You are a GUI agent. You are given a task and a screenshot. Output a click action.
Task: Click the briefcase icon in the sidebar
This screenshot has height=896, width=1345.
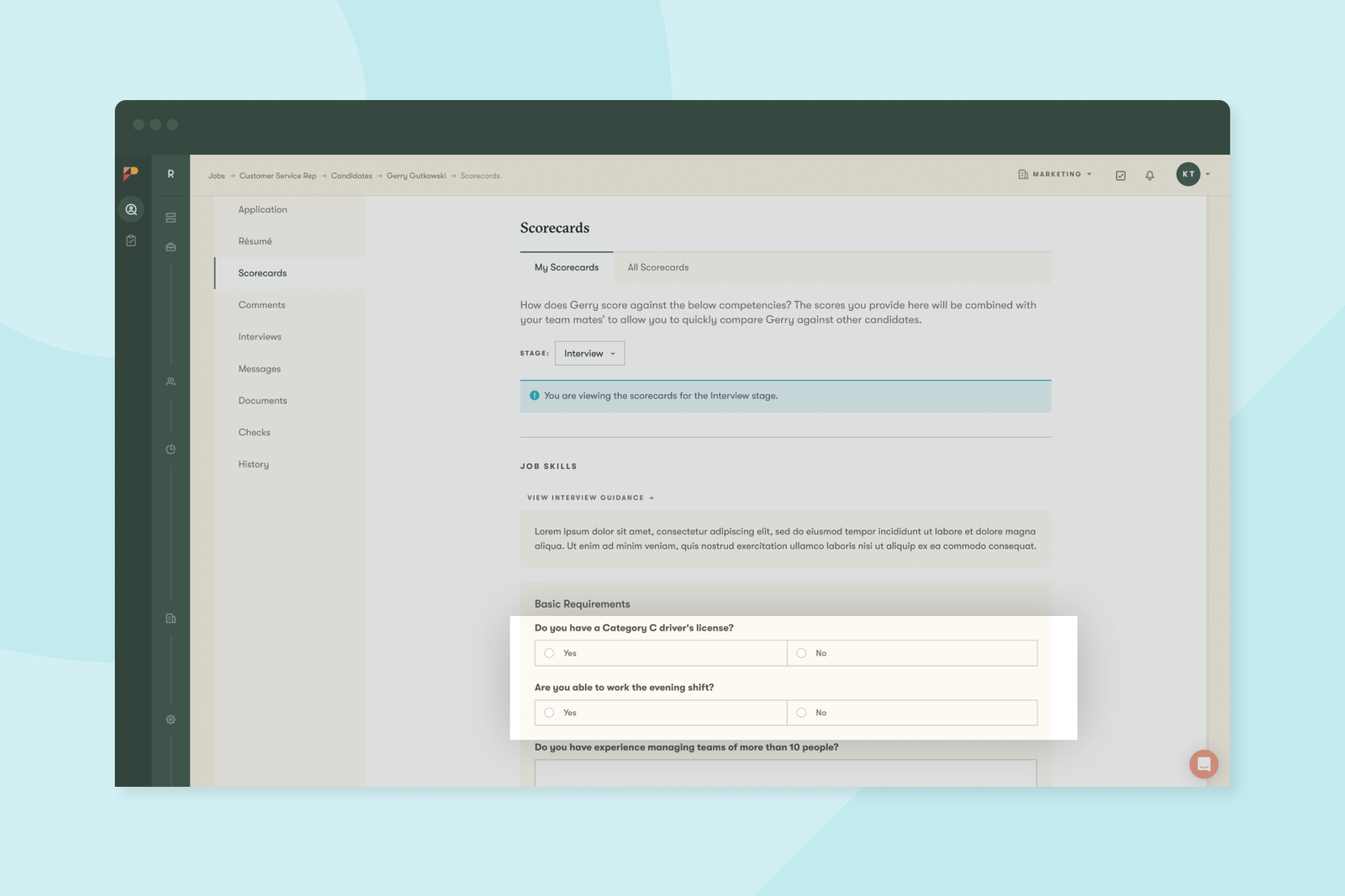point(170,246)
